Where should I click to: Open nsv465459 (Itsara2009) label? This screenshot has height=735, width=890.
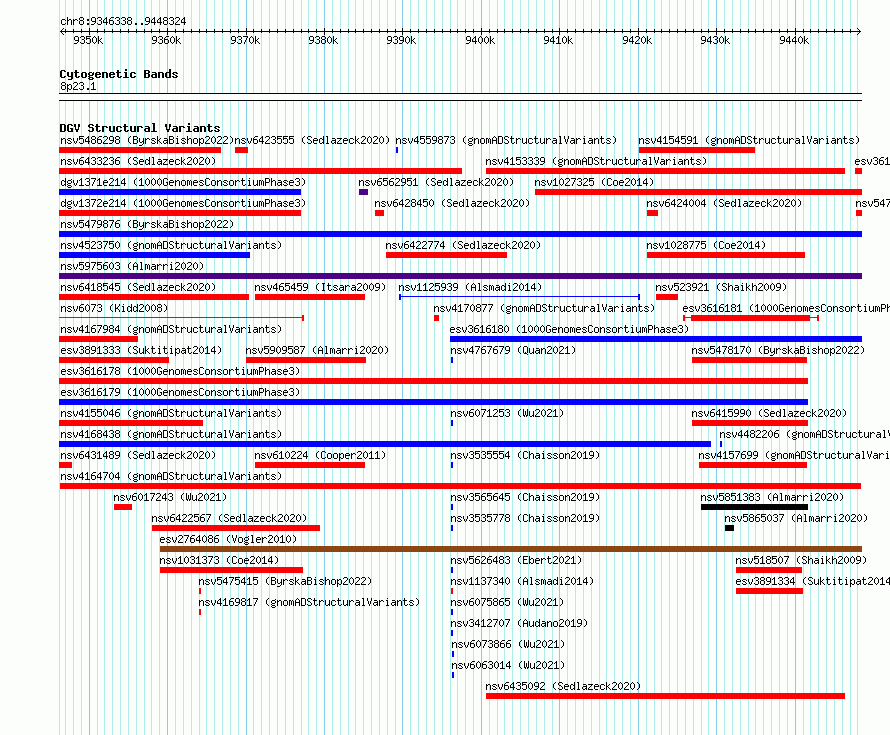320,287
